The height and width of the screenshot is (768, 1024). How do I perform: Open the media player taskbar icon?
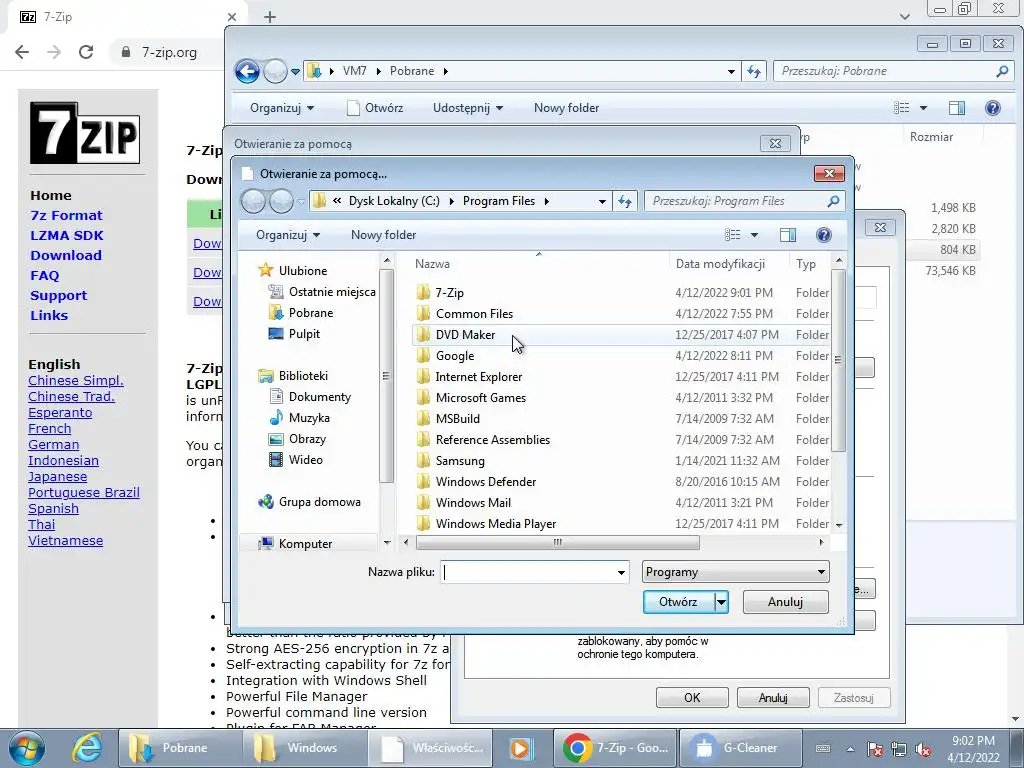click(x=521, y=748)
